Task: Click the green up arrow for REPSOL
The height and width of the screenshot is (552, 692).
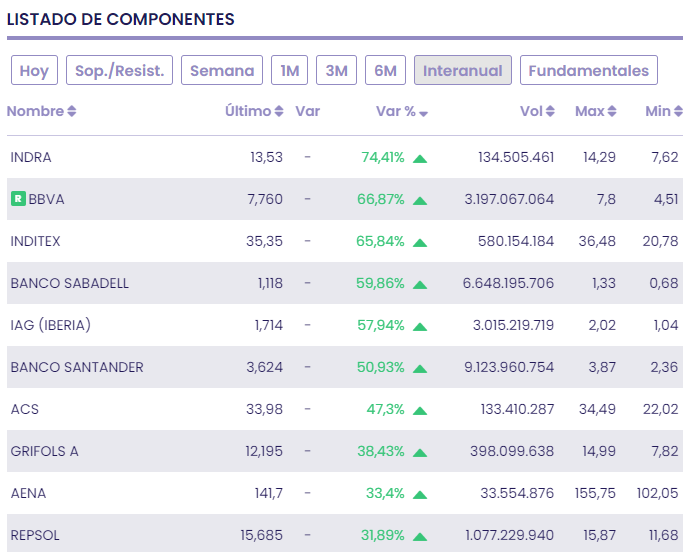Action: 420,536
